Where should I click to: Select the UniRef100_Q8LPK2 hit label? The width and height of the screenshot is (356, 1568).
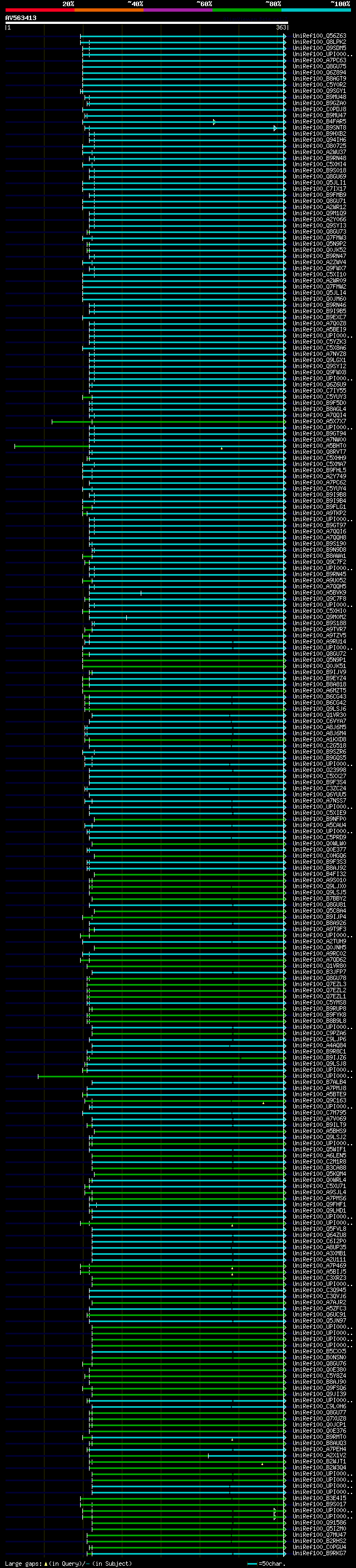click(319, 42)
